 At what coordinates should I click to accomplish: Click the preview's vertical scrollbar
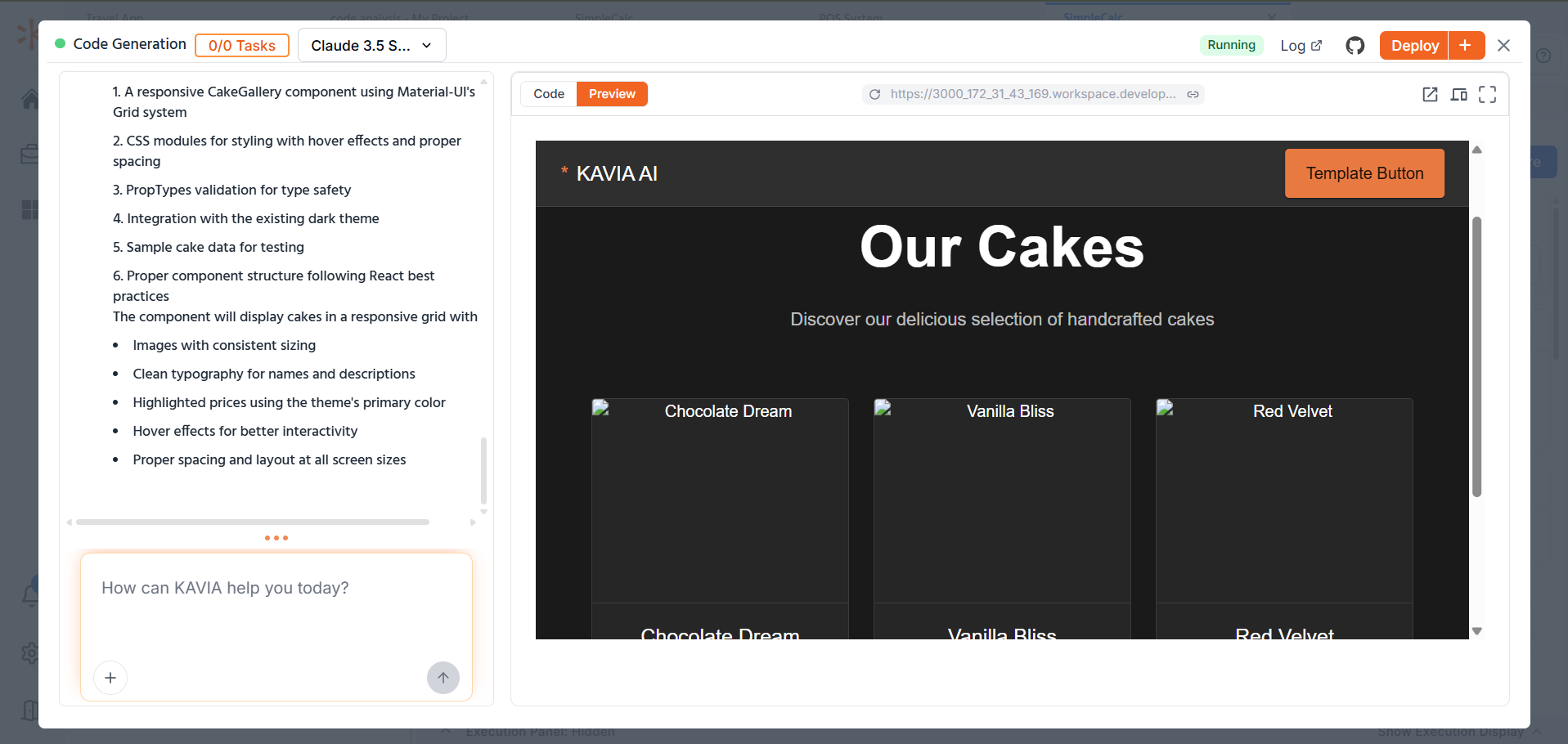(1476, 356)
